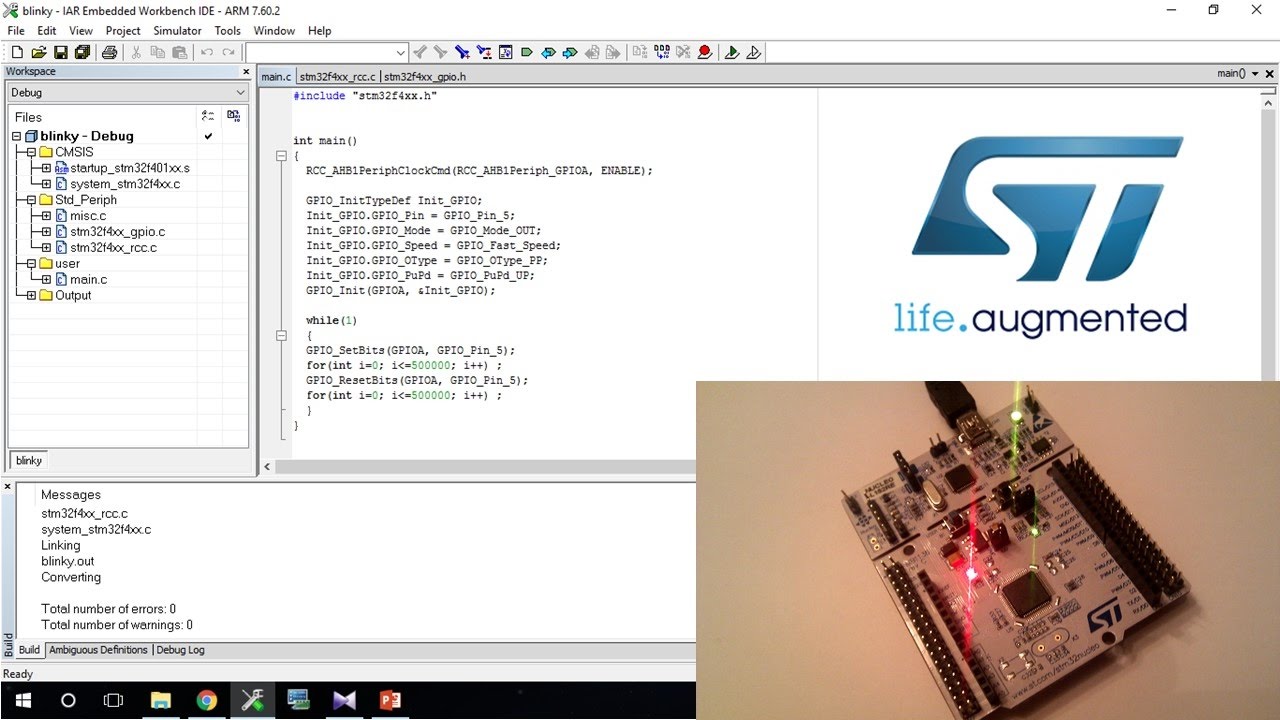Toggle a bookmark with the green bookmark icon

(x=527, y=52)
